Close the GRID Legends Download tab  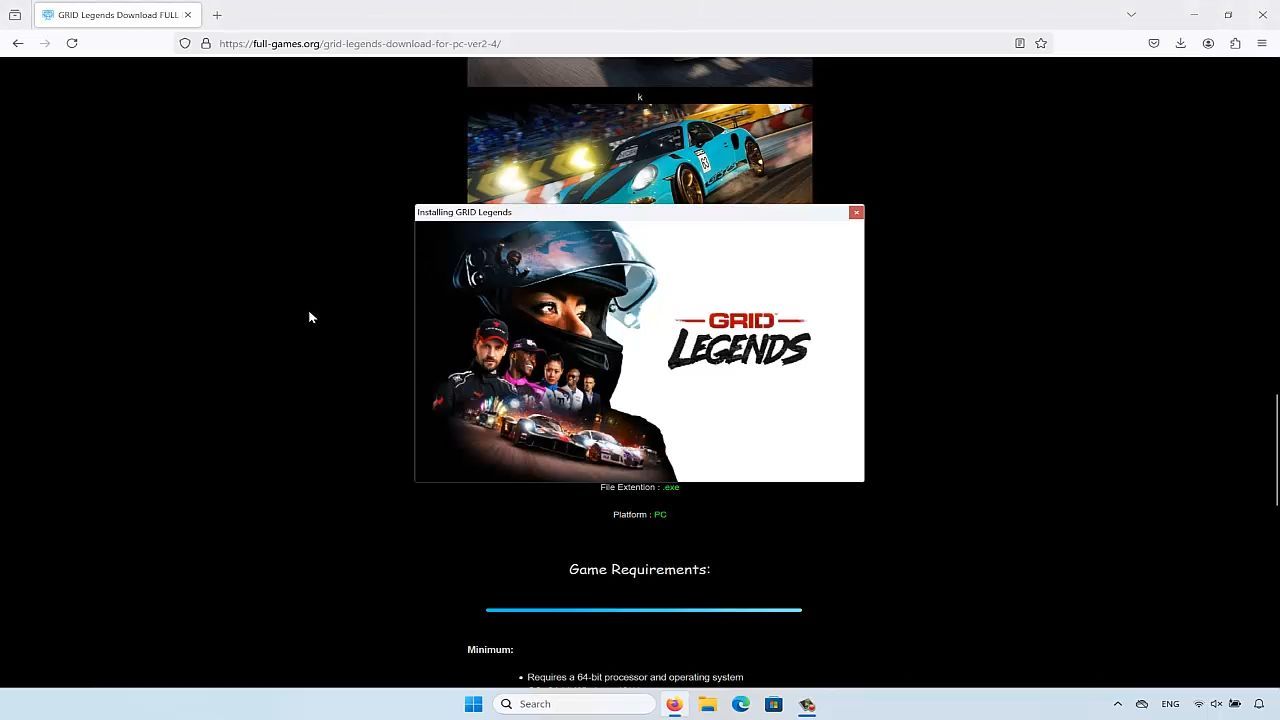coord(187,15)
